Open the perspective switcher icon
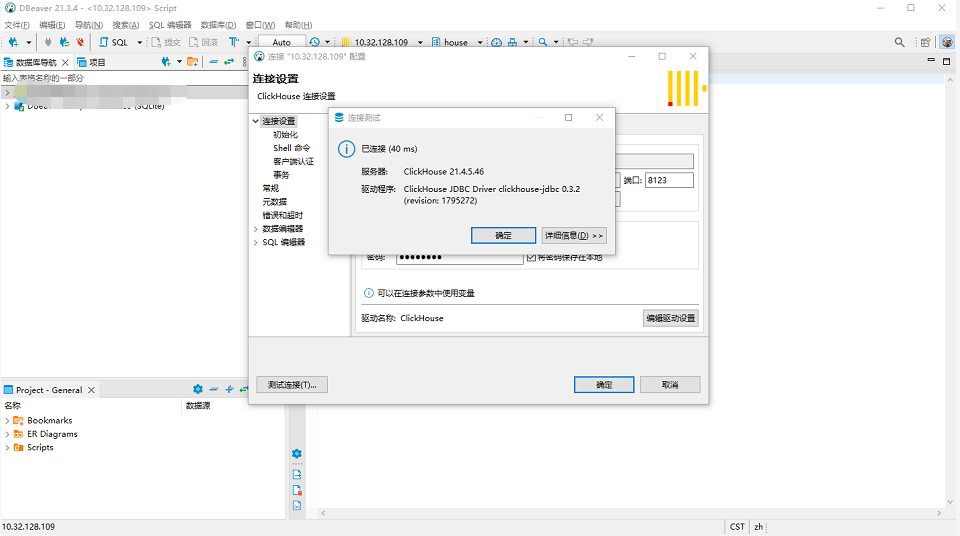960x536 pixels. coord(926,42)
